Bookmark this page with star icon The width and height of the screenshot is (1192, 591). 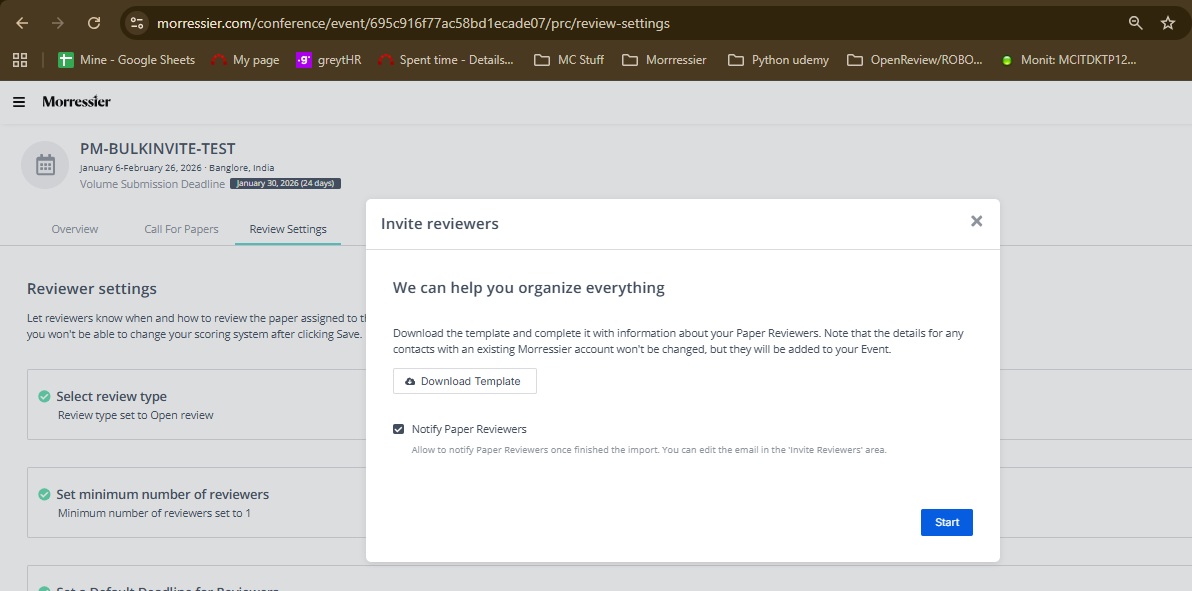click(x=1167, y=23)
